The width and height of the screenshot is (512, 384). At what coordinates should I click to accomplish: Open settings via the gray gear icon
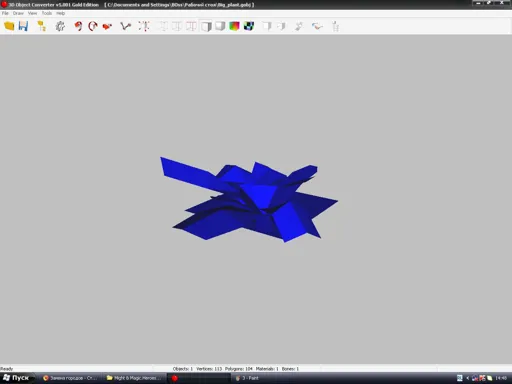pyautogui.click(x=60, y=26)
